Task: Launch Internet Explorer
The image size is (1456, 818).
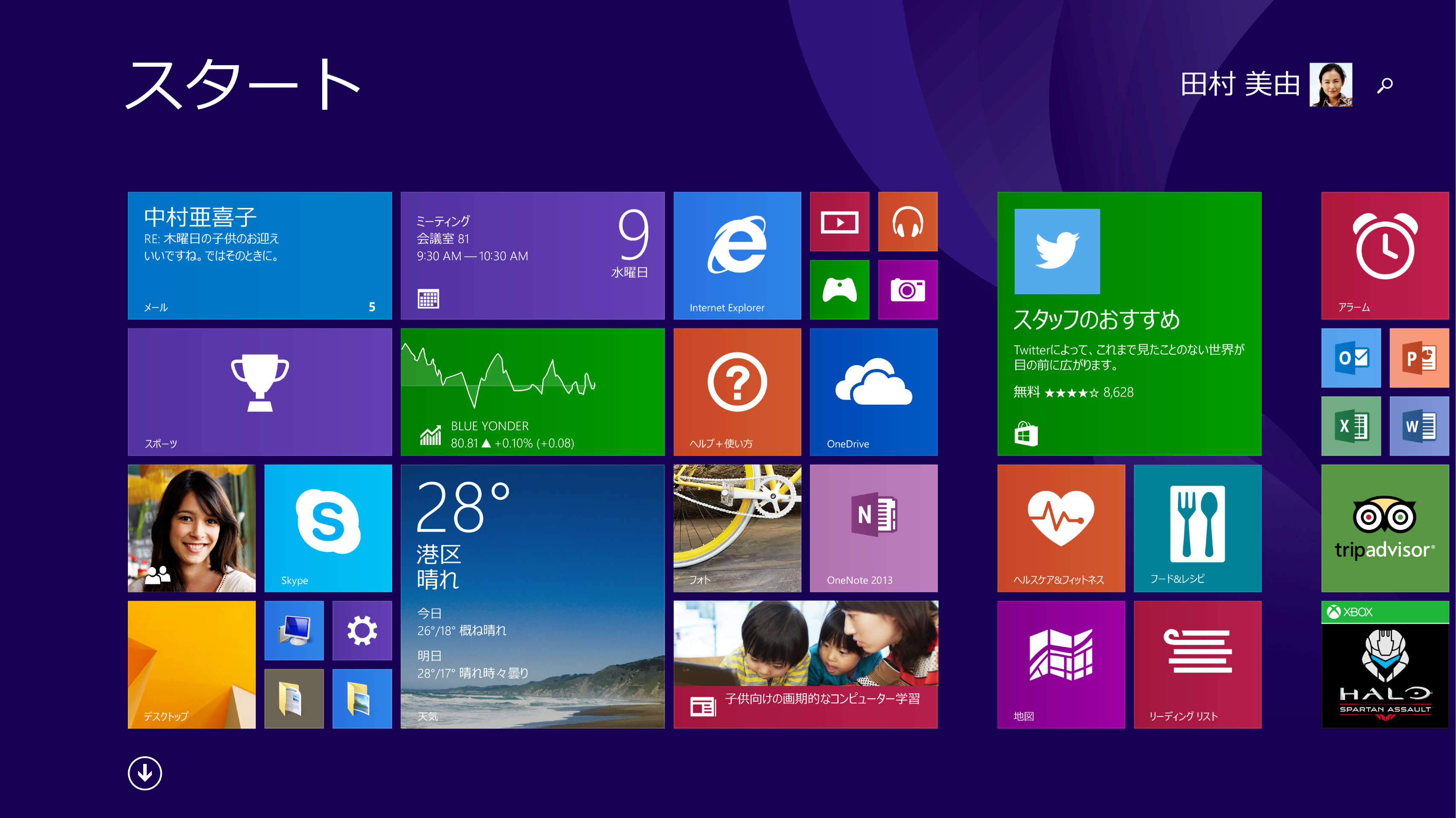Action: tap(737, 254)
